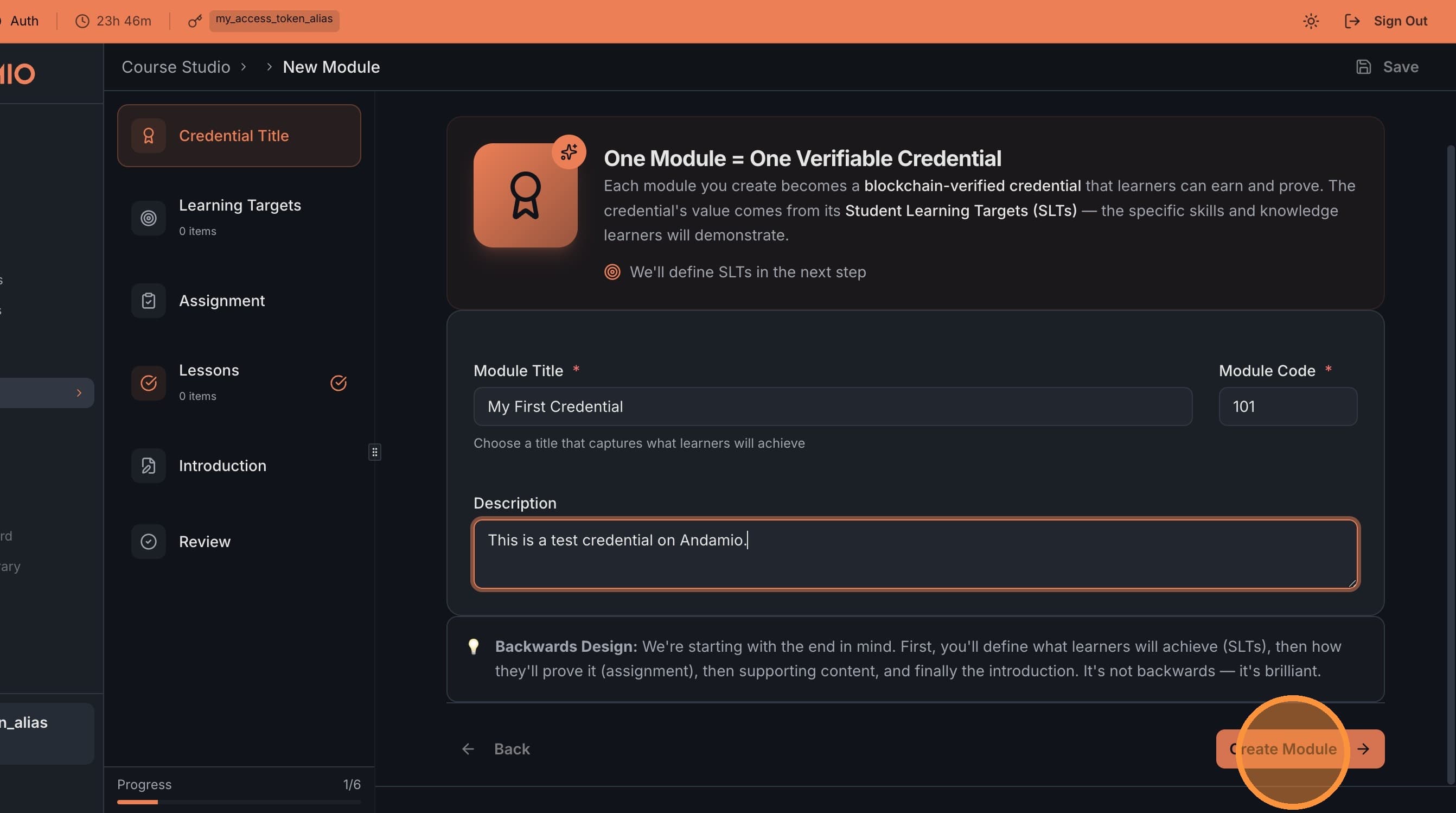Click the breadcrumb chevron after Course Studio
Screen dimensions: 1456x813
244,66
